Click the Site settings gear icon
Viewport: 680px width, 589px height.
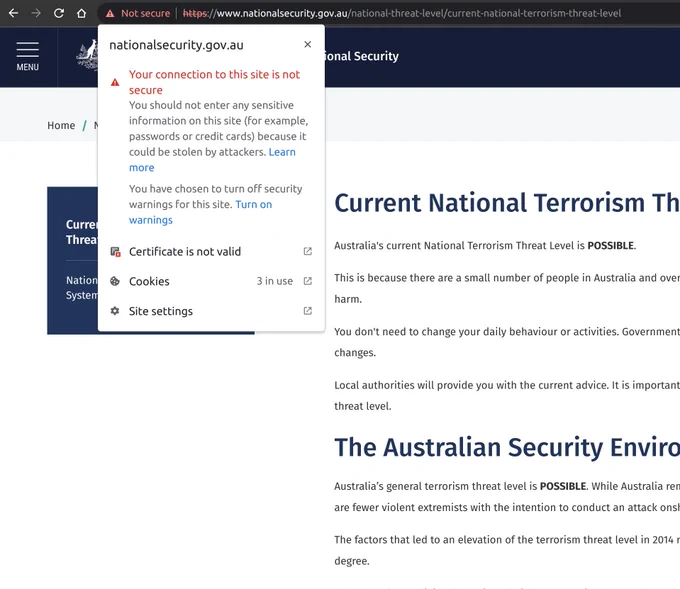(x=115, y=311)
